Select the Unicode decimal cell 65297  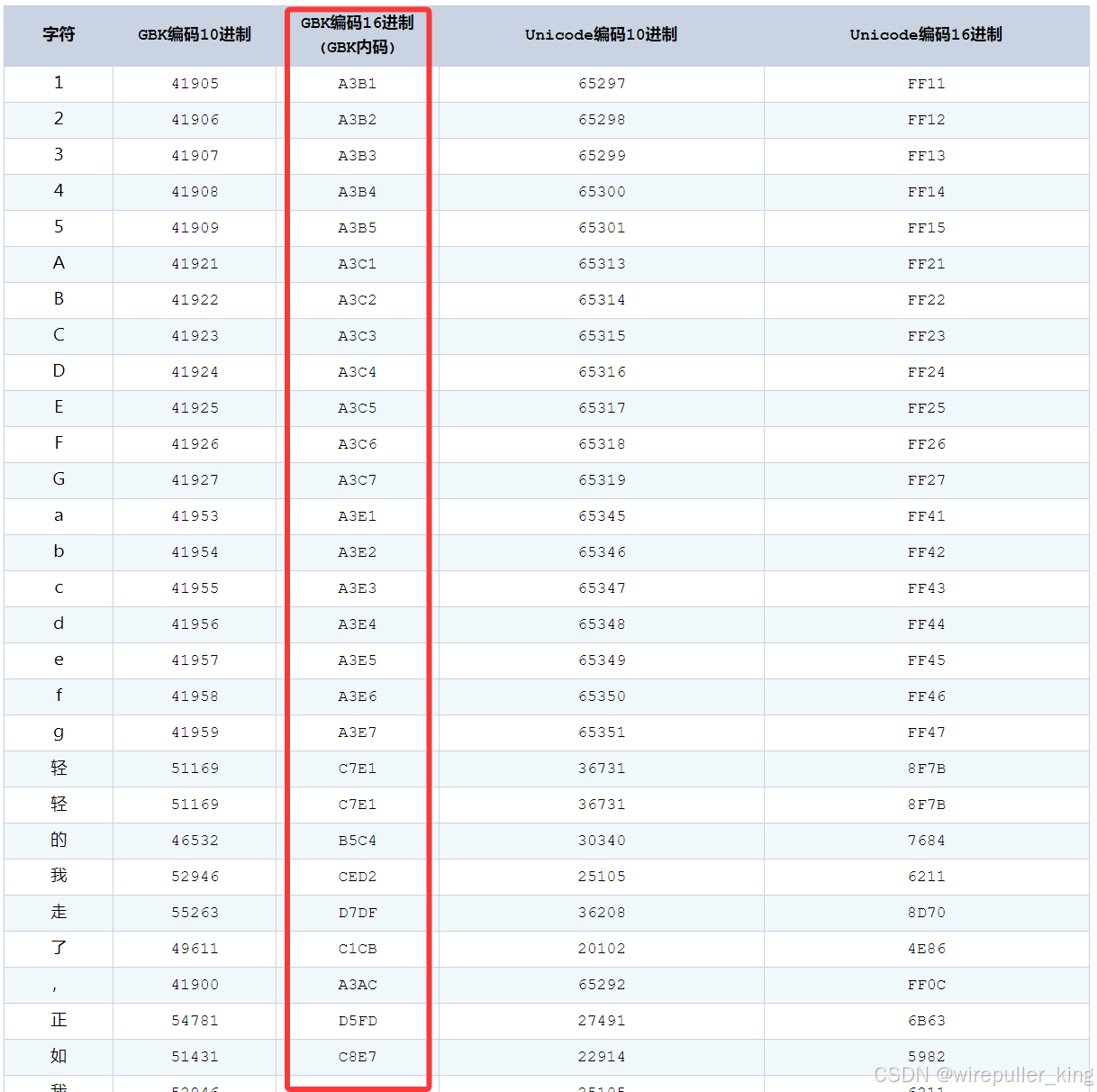click(602, 84)
